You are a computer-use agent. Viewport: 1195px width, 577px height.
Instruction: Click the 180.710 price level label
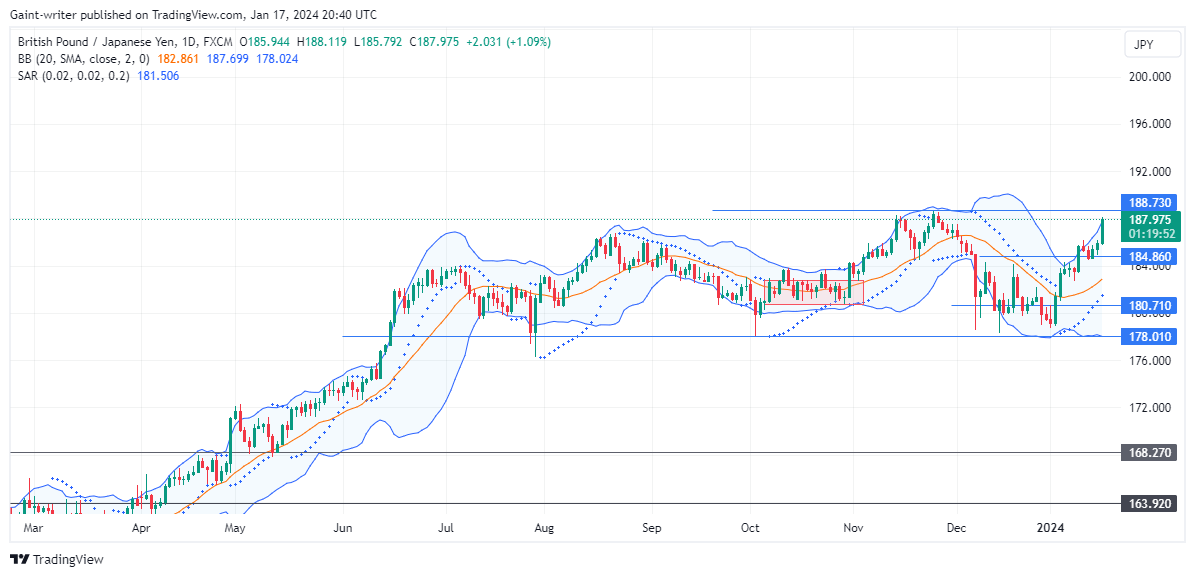1151,306
